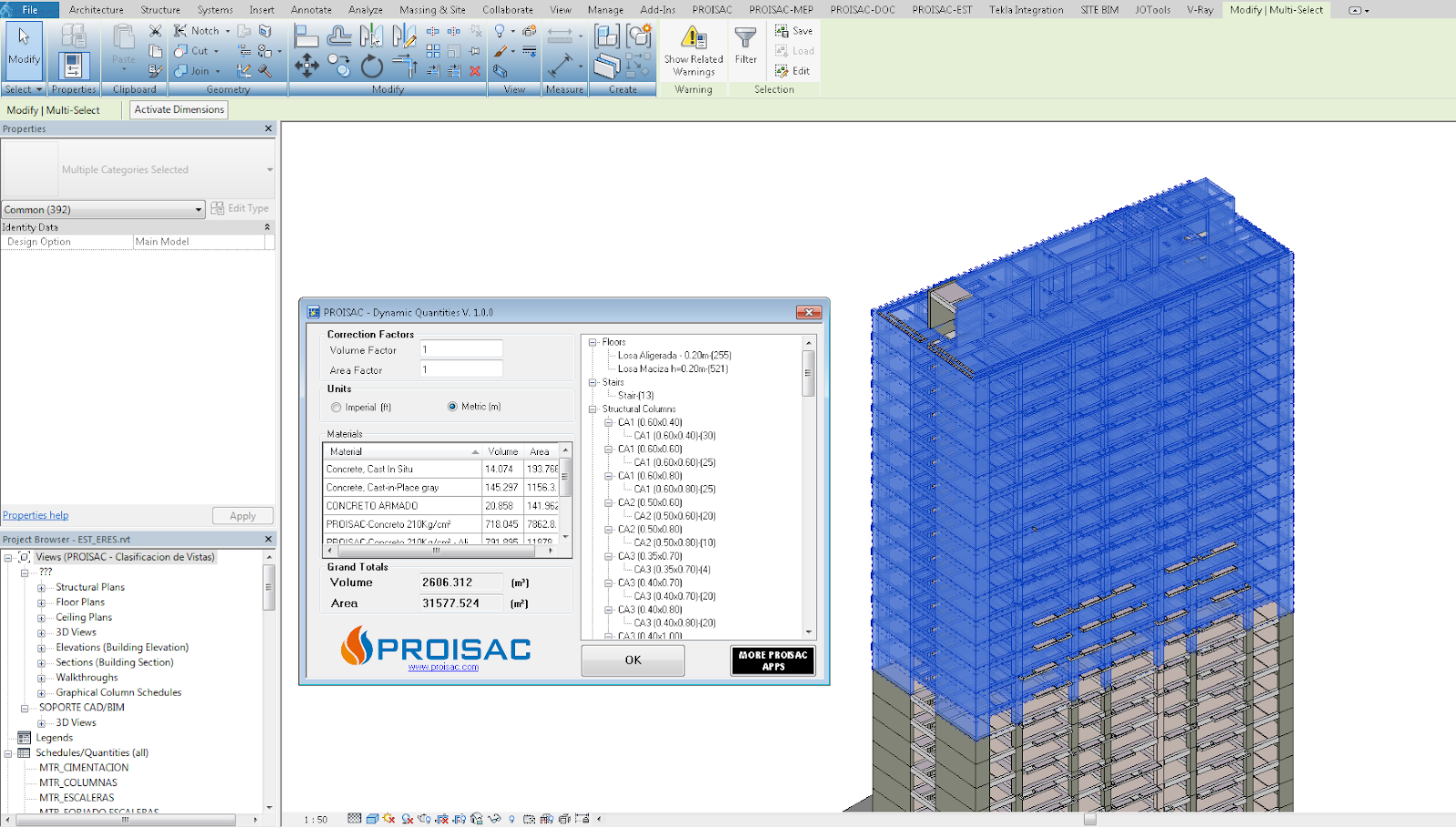Activate the Offset tool
The width and height of the screenshot is (1456, 828).
point(339,36)
